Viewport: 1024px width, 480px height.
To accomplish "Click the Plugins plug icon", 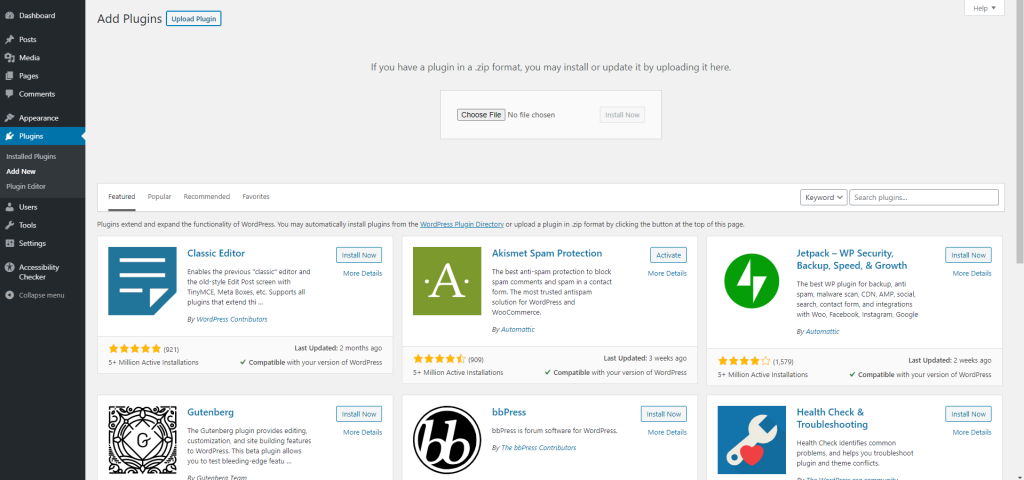I will [x=9, y=136].
